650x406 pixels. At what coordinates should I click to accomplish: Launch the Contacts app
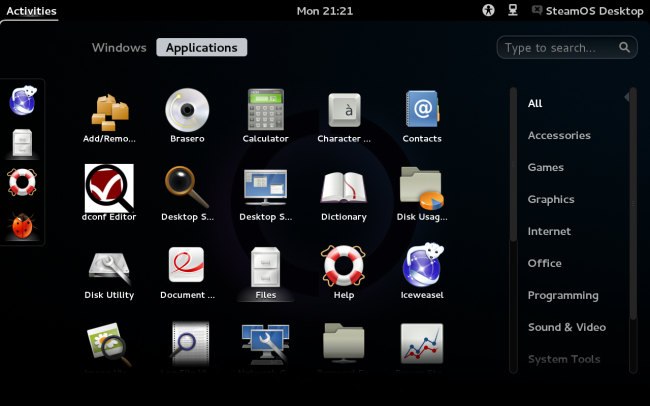[x=422, y=117]
